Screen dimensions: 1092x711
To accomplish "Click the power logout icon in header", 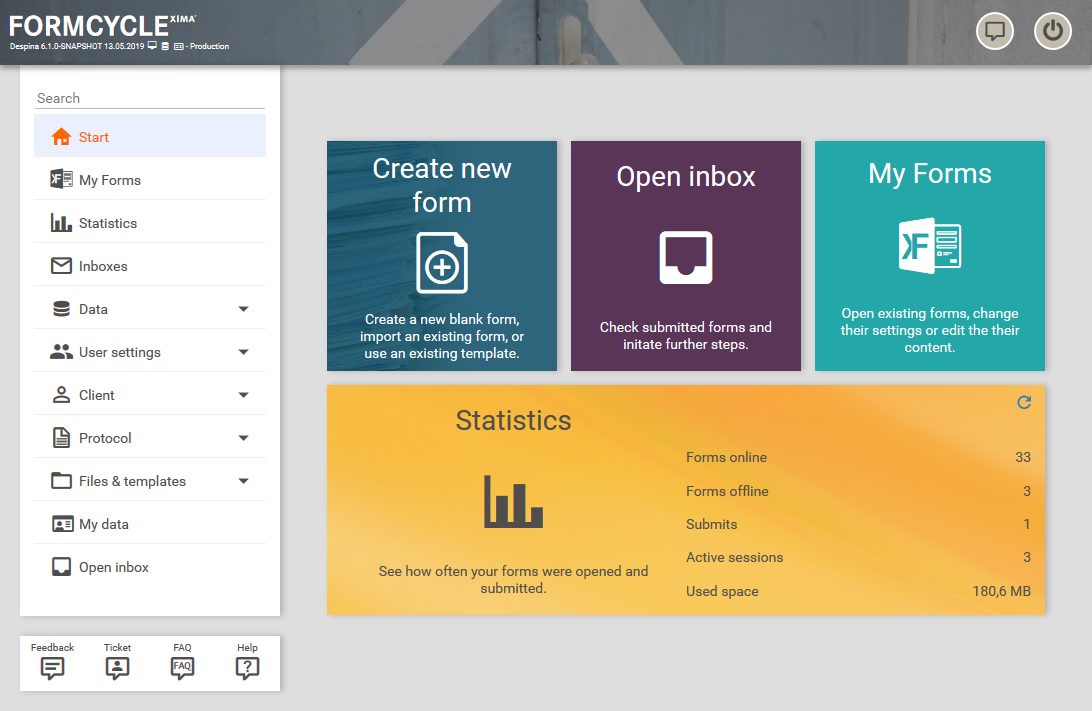I will 1052,31.
